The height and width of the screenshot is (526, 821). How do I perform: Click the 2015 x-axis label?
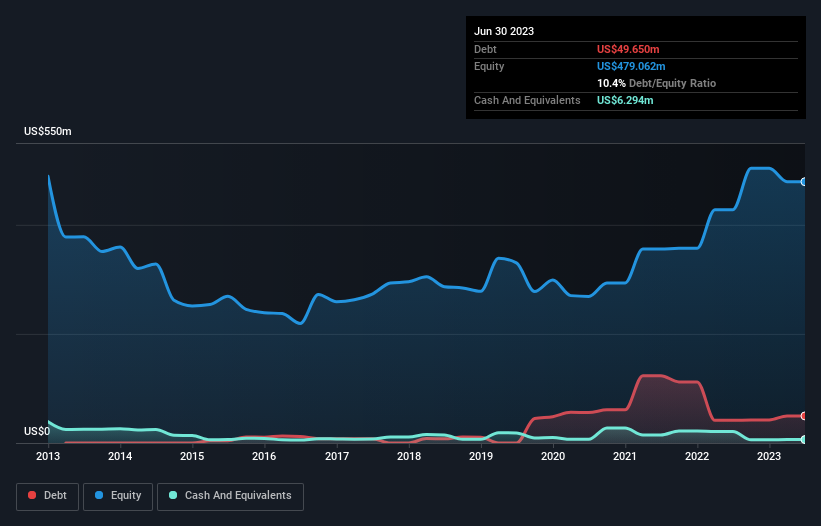(192, 456)
